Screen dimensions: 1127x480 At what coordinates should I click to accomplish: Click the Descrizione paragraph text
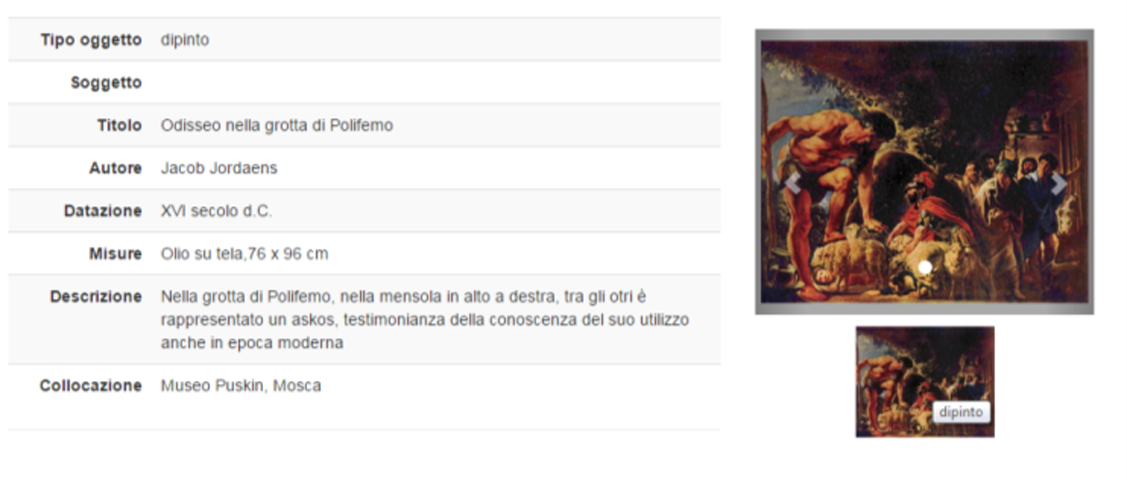pyautogui.click(x=425, y=319)
